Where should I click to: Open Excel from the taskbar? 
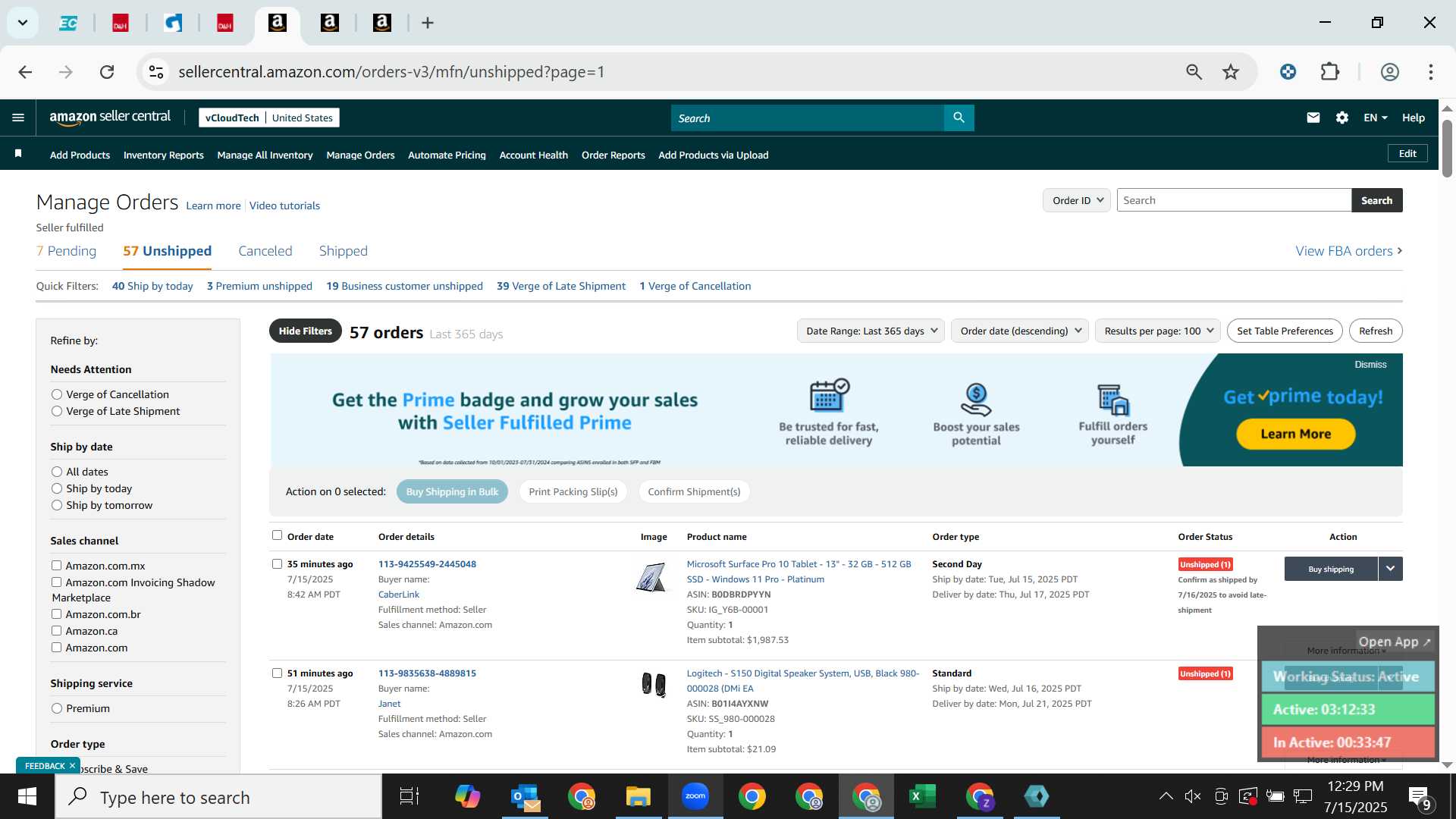(923, 796)
